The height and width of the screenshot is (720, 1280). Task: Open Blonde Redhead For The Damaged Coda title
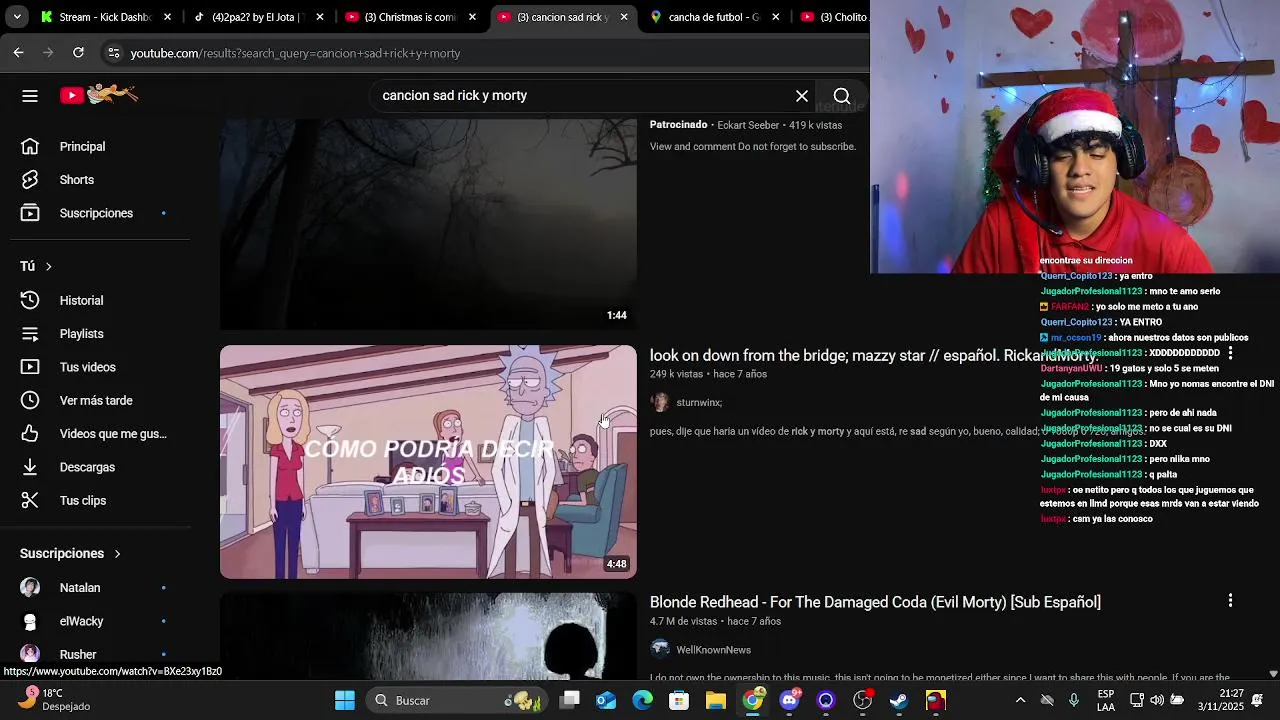pyautogui.click(x=875, y=602)
